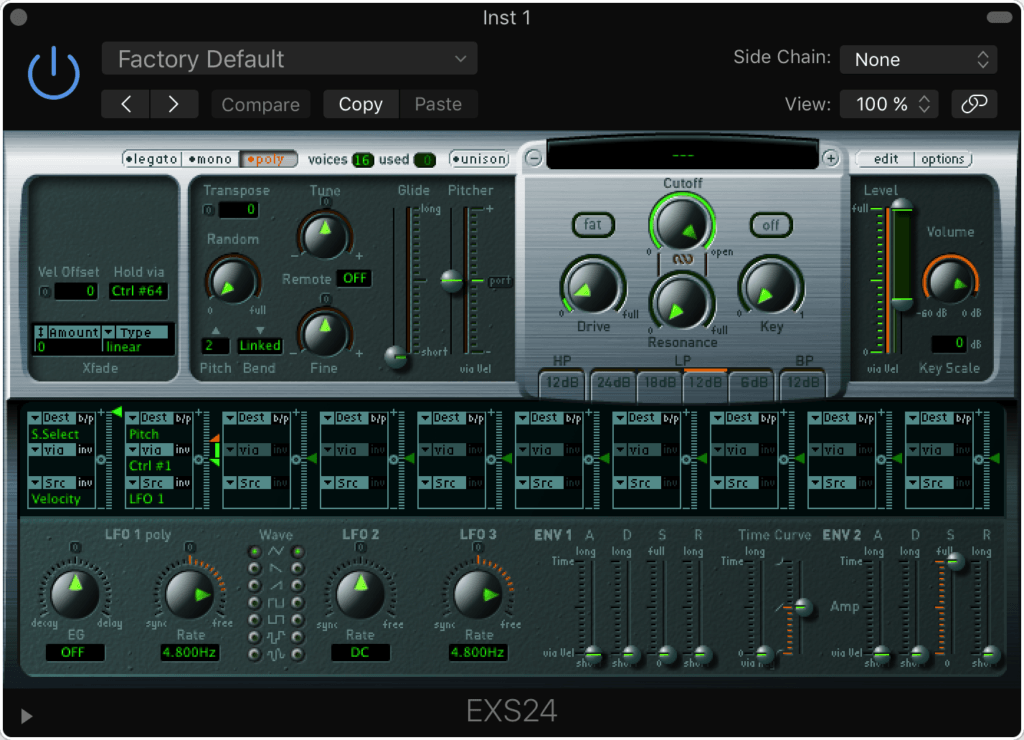Click the Copy button
Image resolution: width=1024 pixels, height=740 pixels.
[360, 105]
